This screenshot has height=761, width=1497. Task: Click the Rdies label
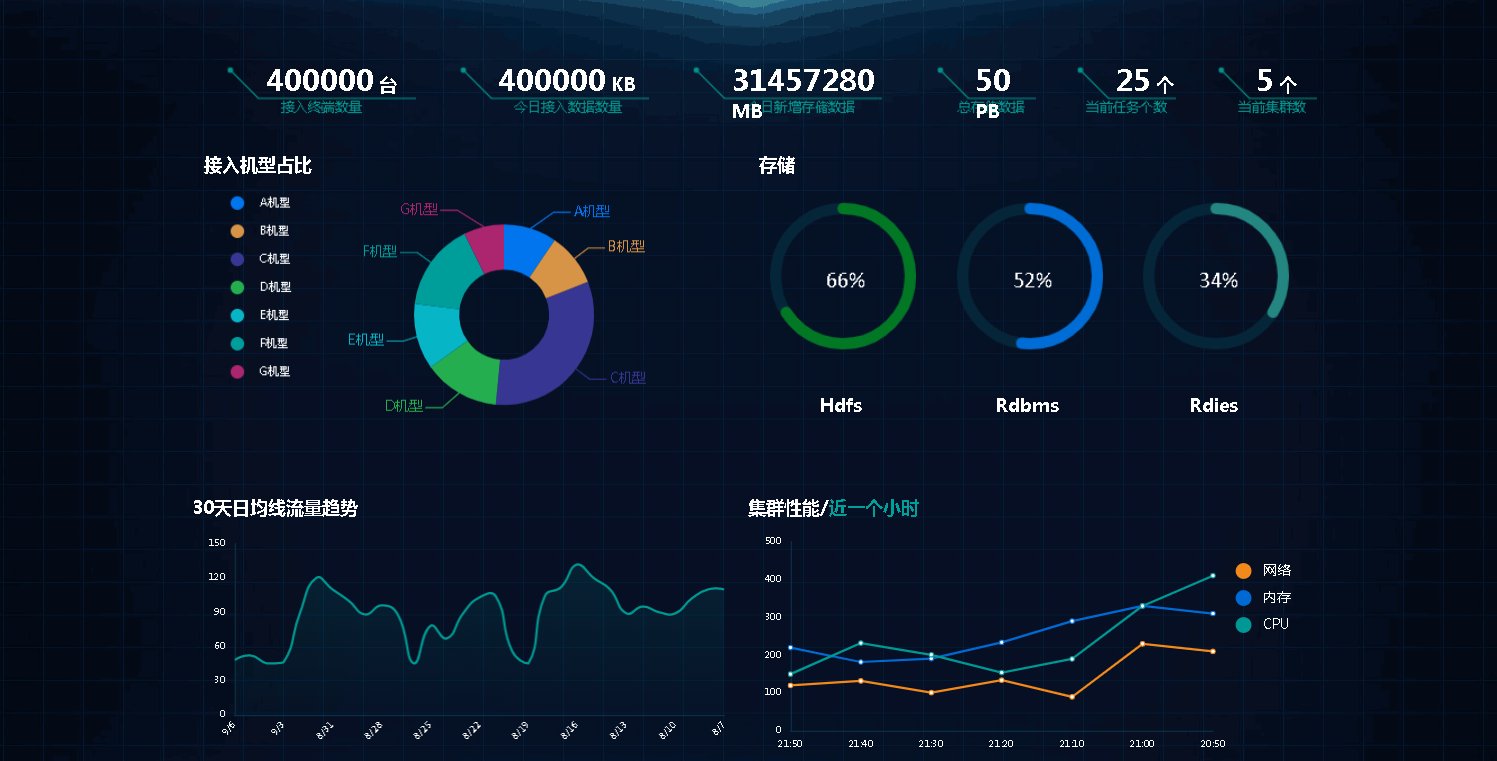point(1214,405)
